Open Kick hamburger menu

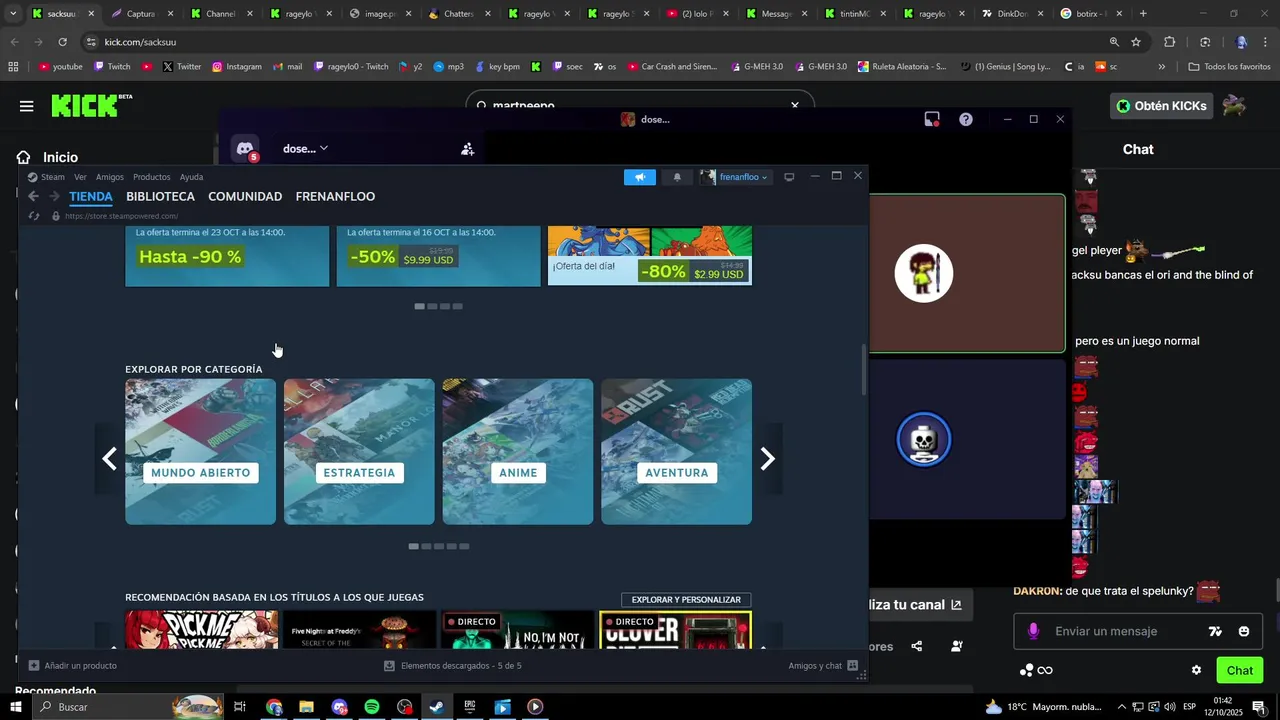tap(27, 106)
